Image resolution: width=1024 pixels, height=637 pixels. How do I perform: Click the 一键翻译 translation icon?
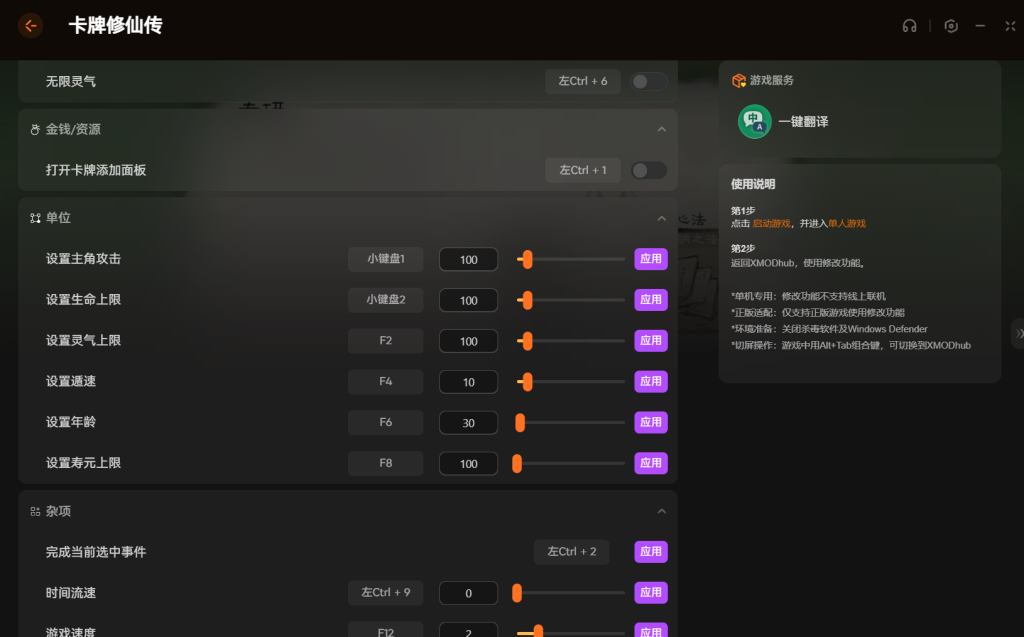click(754, 121)
